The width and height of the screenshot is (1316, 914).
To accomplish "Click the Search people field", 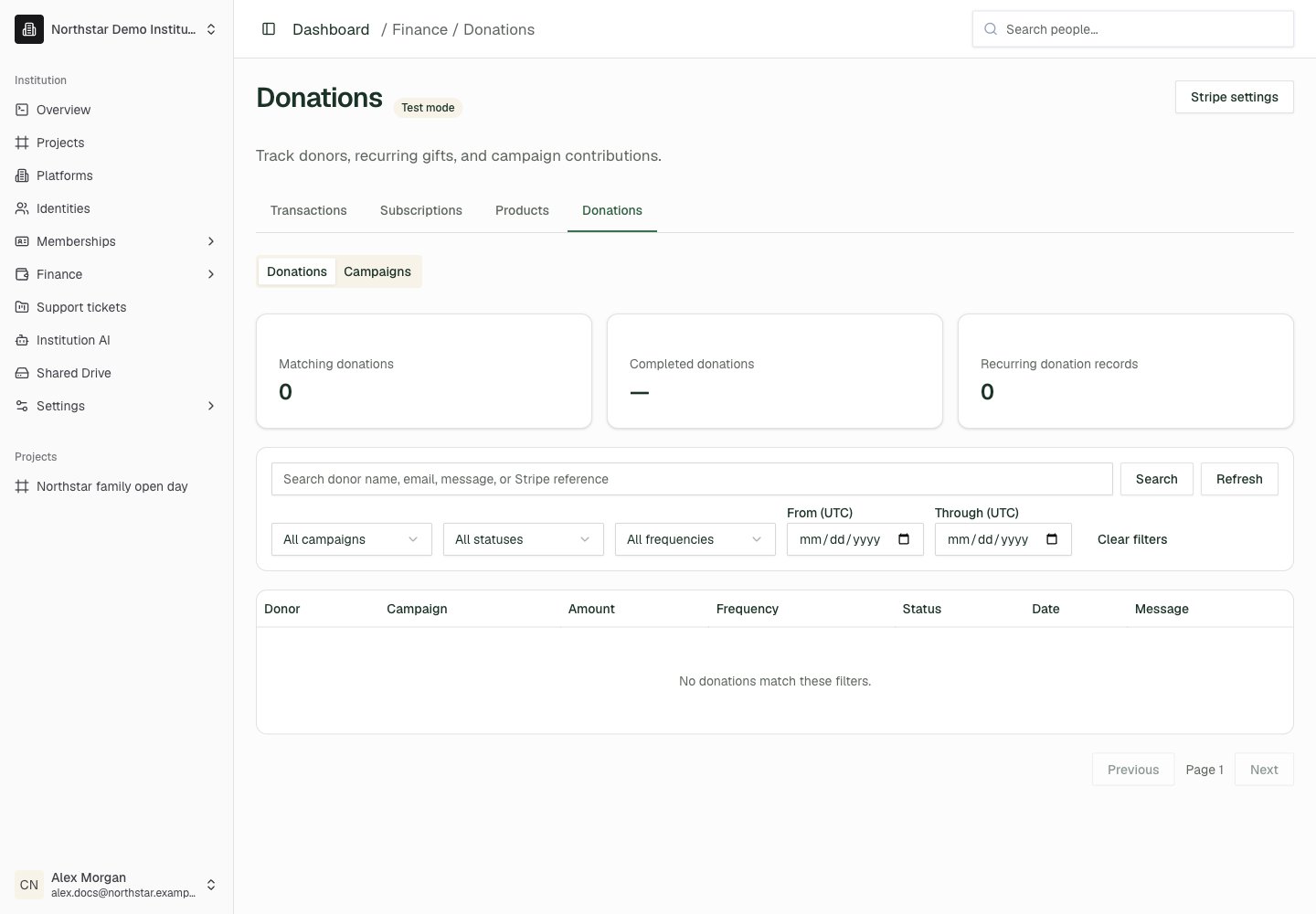I will pos(1133,29).
